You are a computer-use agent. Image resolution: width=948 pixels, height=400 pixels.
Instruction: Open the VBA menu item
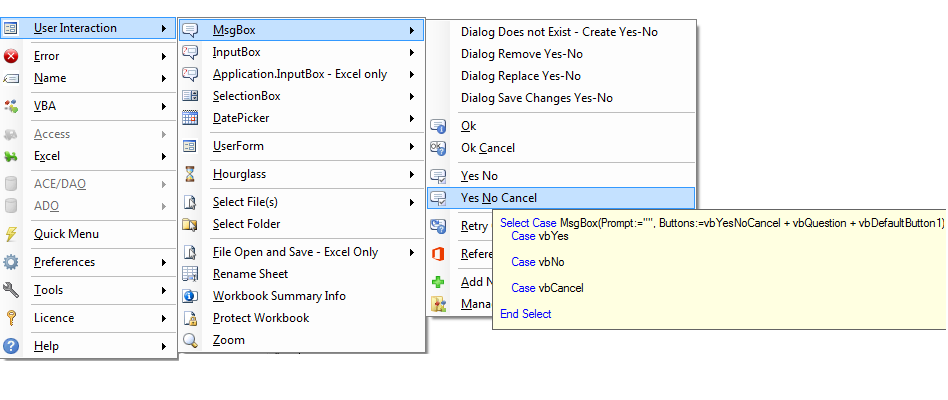click(46, 106)
